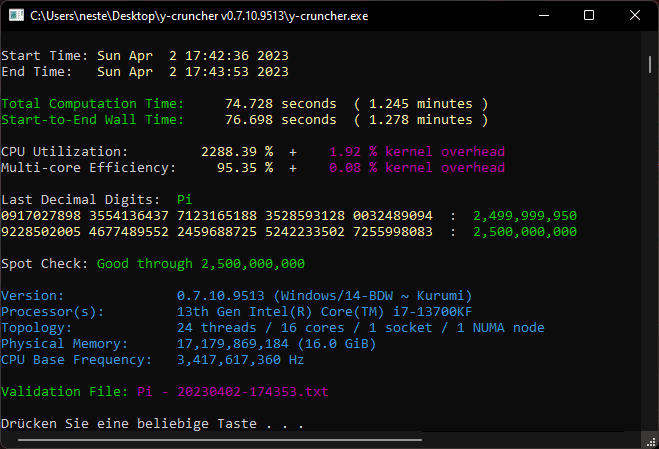Viewport: 659px width, 449px height.
Task: Click the '( 1.245 minutes )' text
Action: pos(421,103)
